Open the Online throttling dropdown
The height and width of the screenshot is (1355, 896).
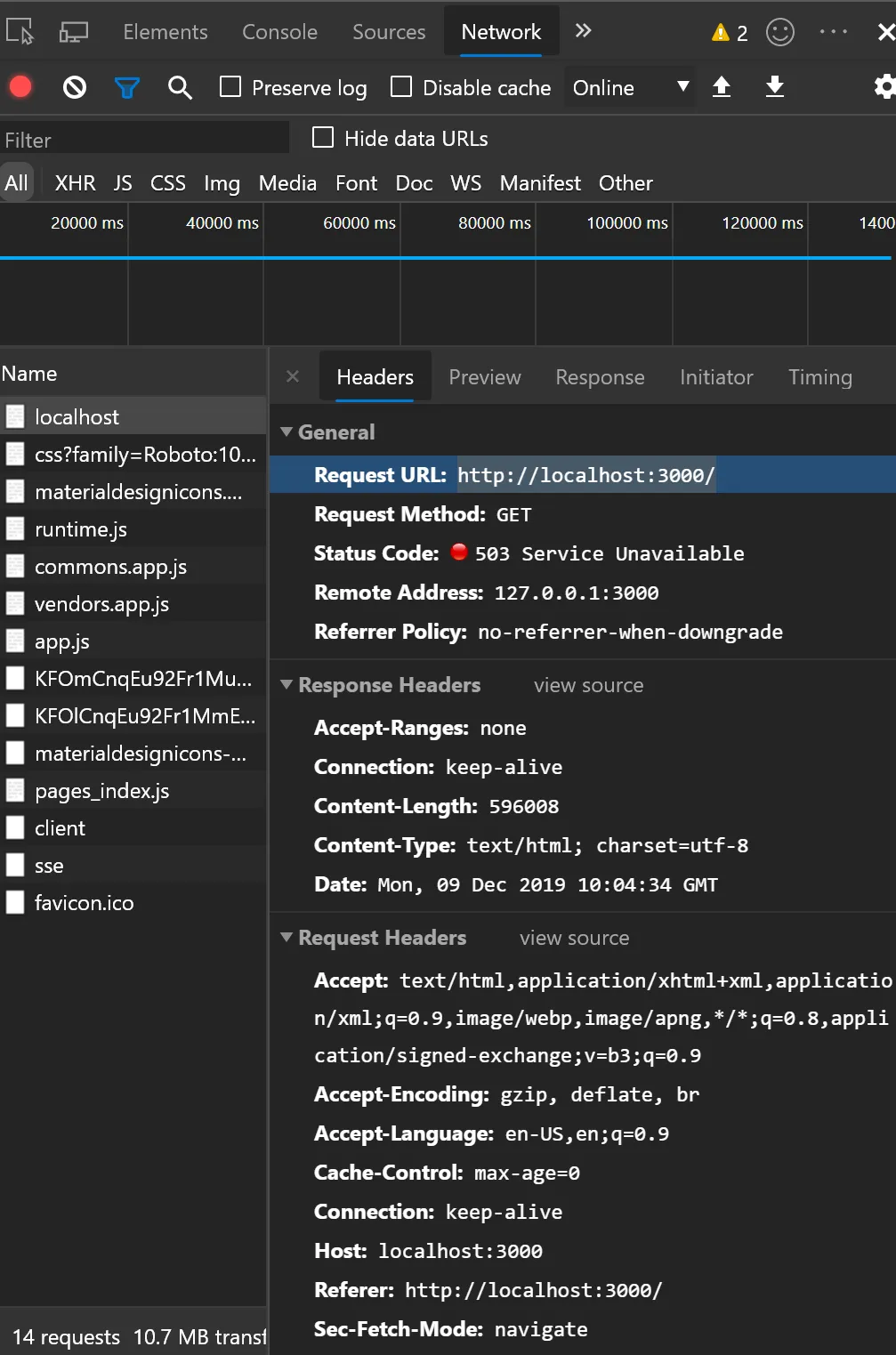630,87
